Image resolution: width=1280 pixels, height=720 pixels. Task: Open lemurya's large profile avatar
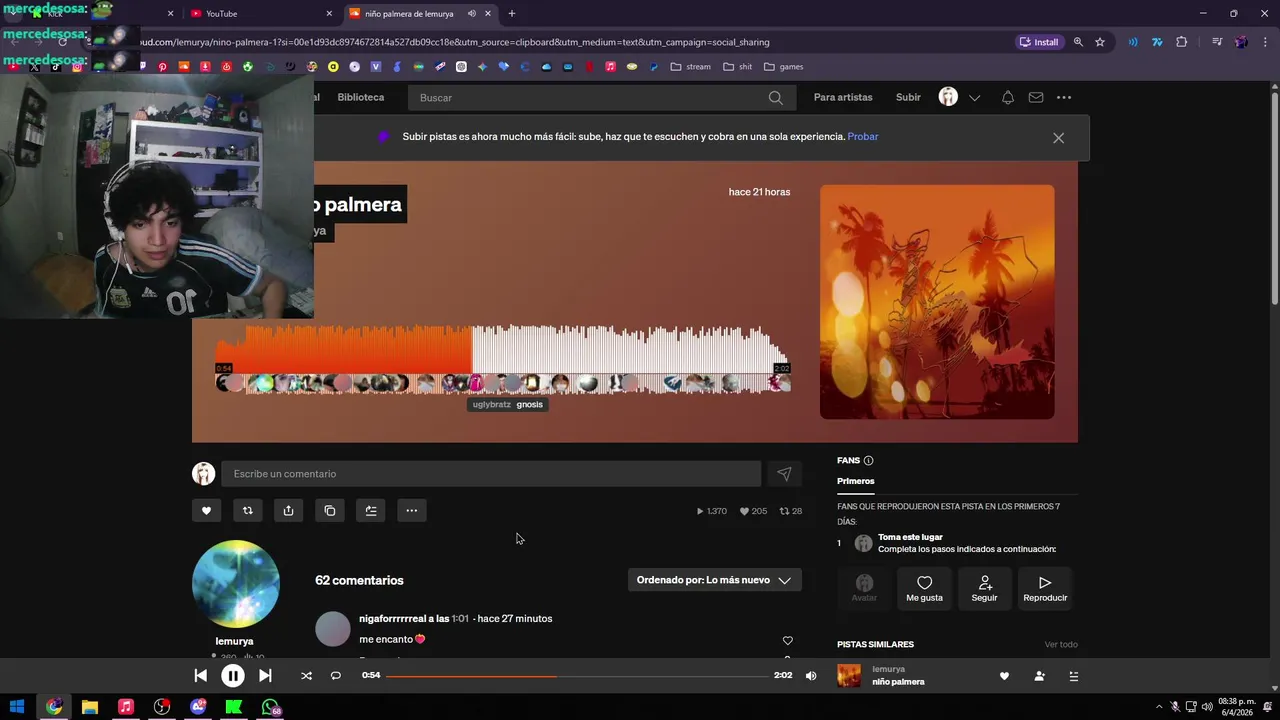[235, 584]
